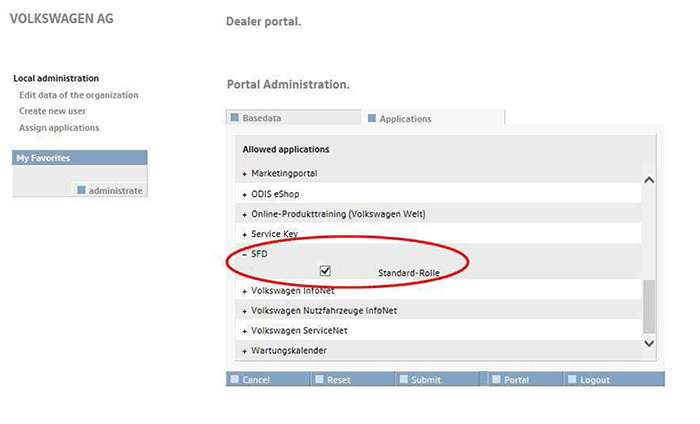Click the square icon beside Cancel

point(234,380)
